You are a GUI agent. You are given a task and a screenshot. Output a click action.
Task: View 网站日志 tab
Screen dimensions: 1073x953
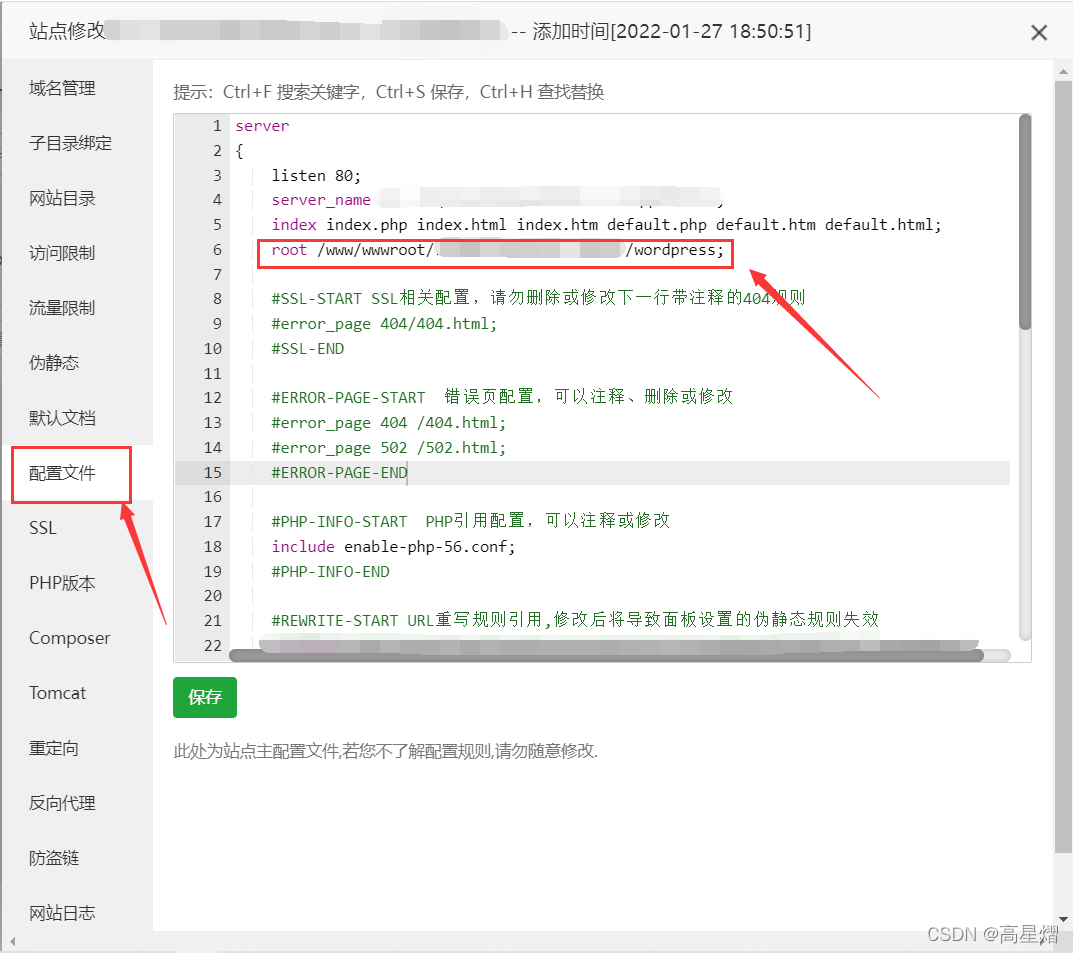(62, 913)
